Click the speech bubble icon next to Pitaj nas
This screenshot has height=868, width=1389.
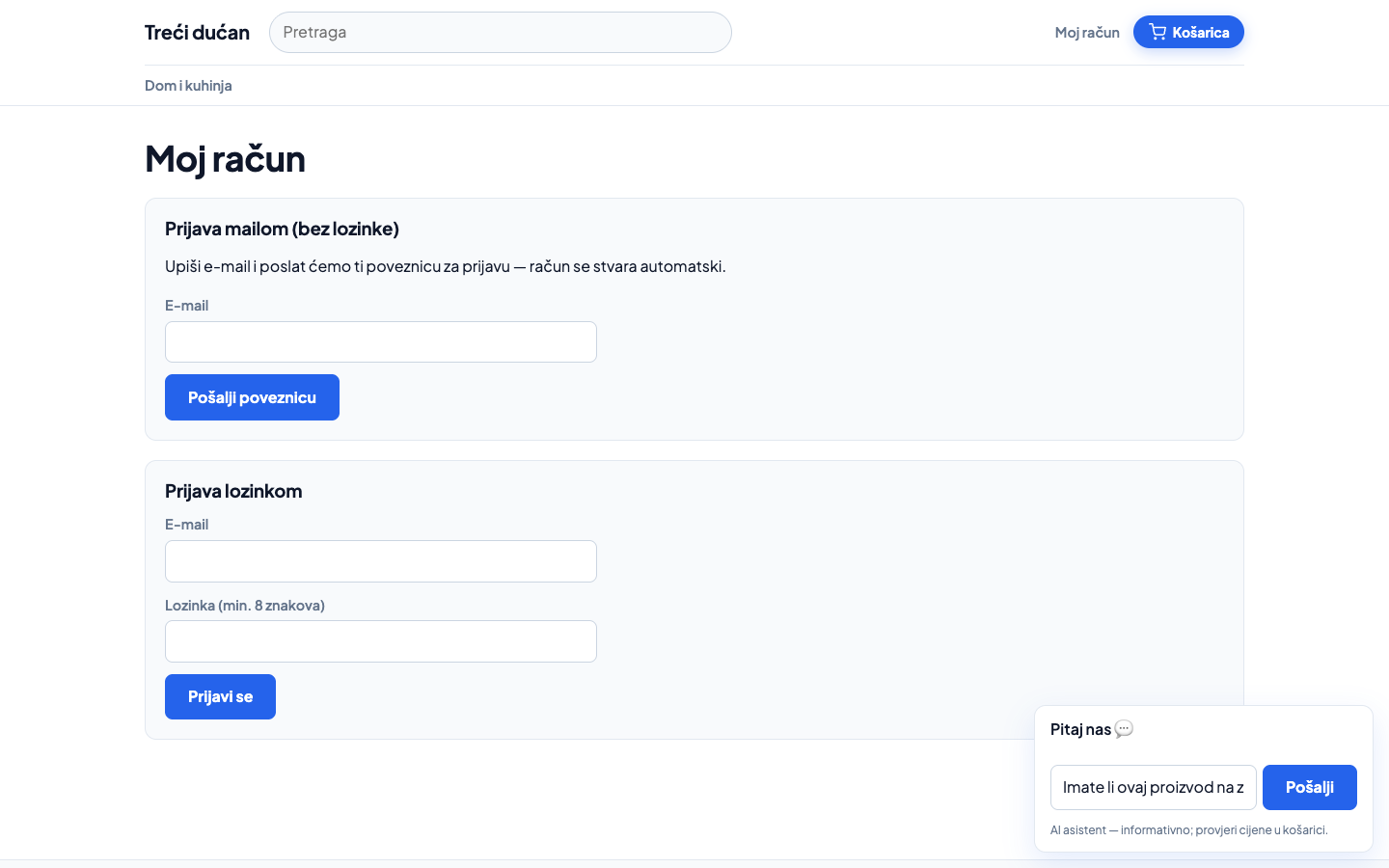1124,729
